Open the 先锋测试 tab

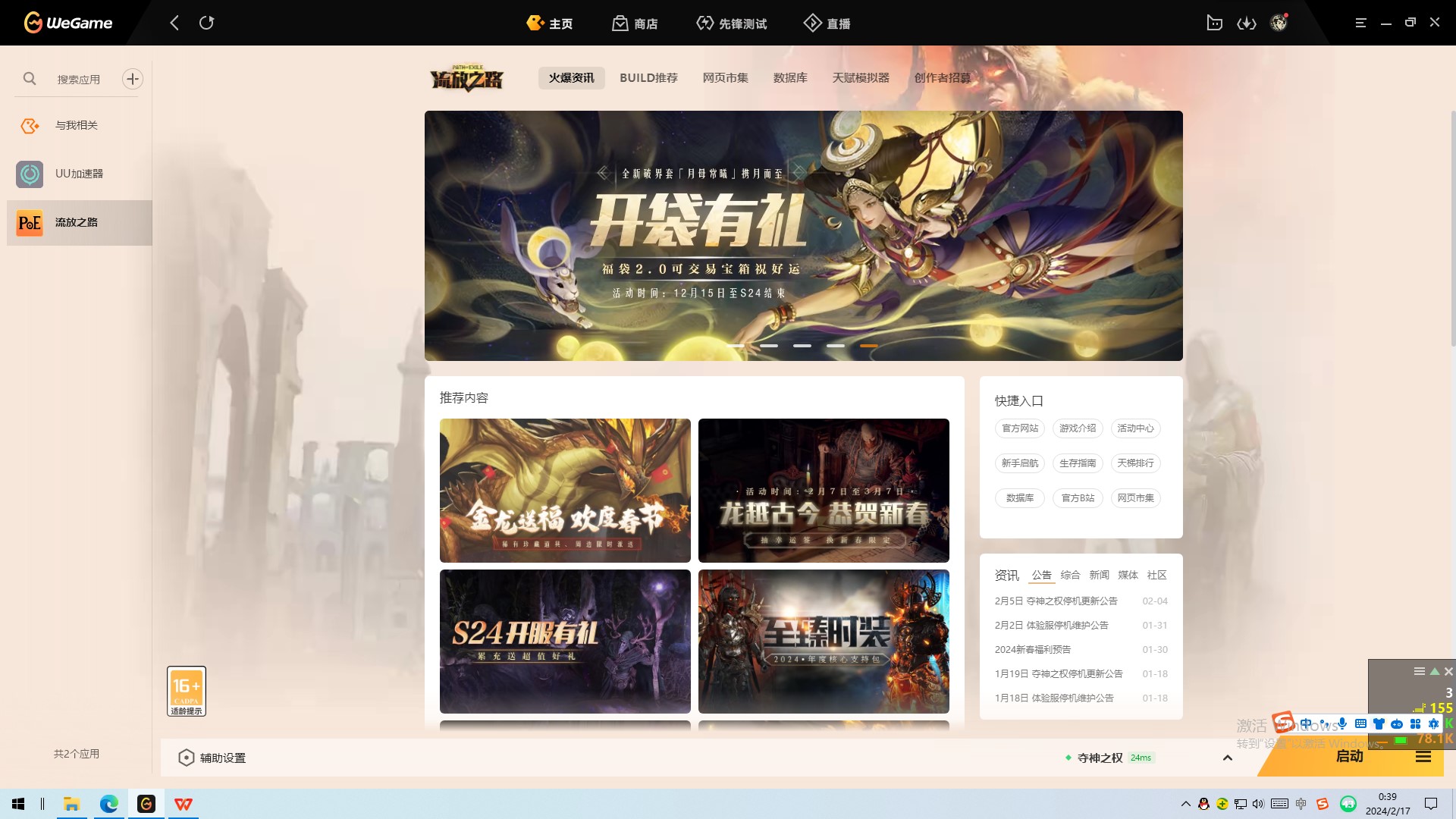[x=731, y=24]
